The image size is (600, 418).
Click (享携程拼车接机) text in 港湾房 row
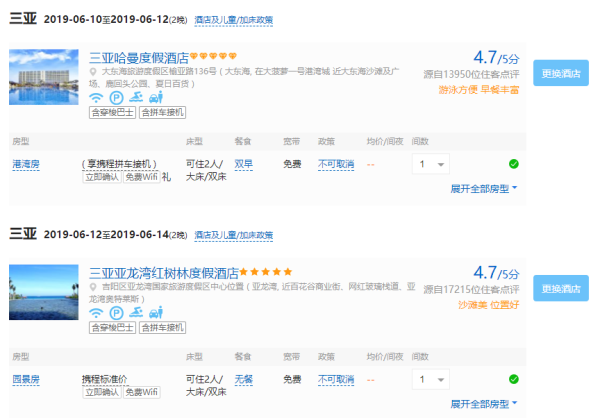coord(119,164)
